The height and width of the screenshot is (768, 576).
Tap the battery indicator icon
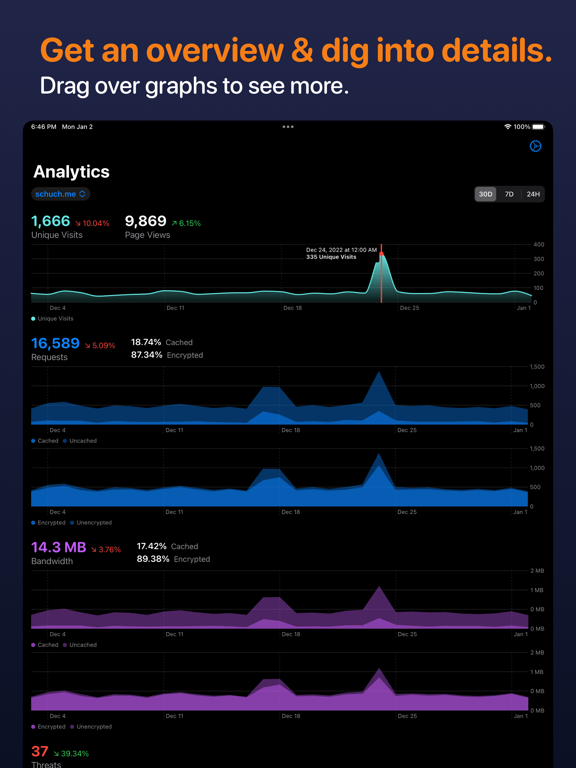538,127
